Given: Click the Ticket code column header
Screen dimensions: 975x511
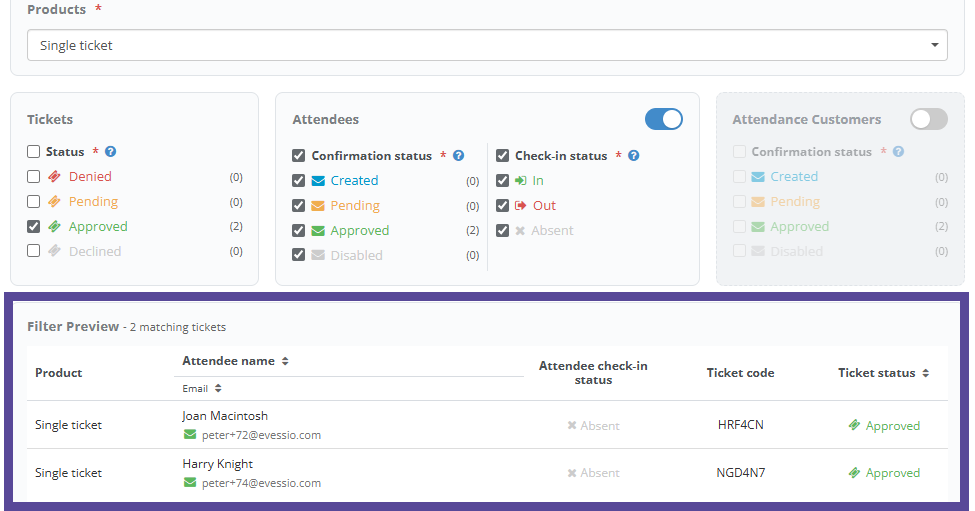Looking at the screenshot, I should [x=741, y=373].
